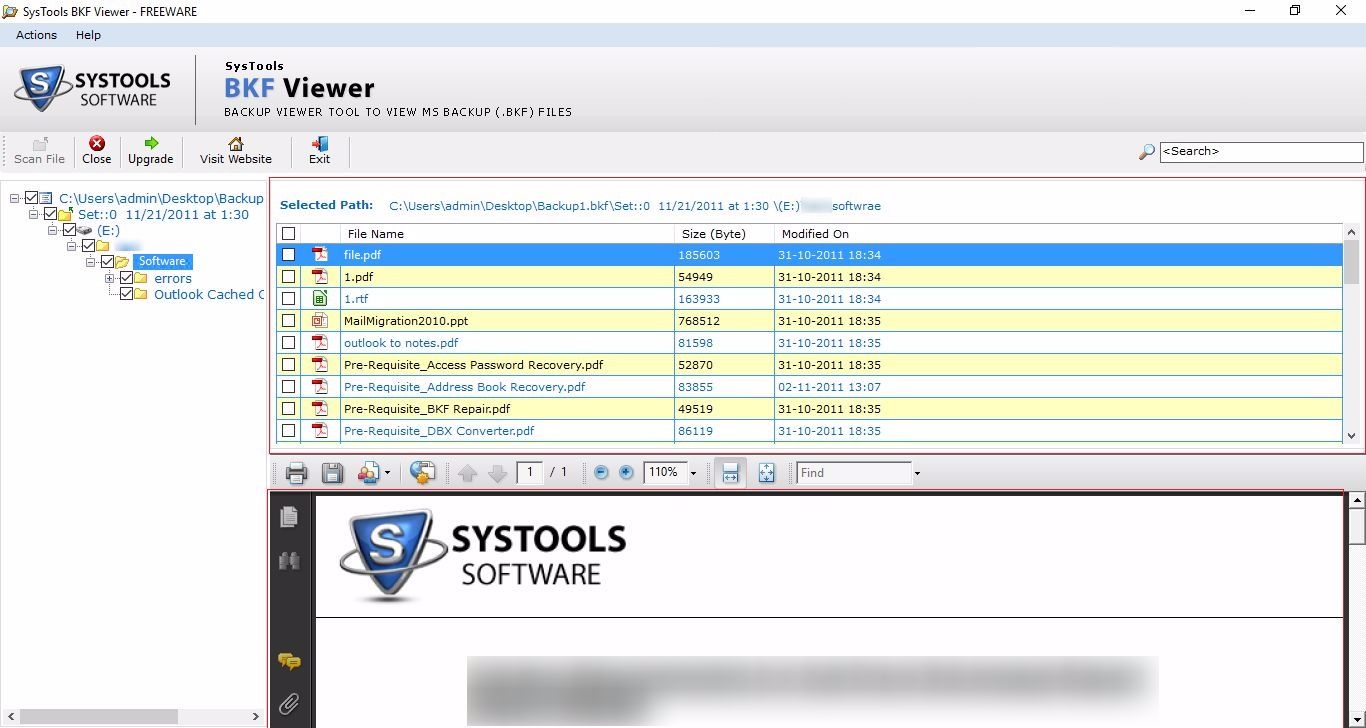Click the PDF icon of file.pdf
The image size is (1366, 728).
point(320,255)
